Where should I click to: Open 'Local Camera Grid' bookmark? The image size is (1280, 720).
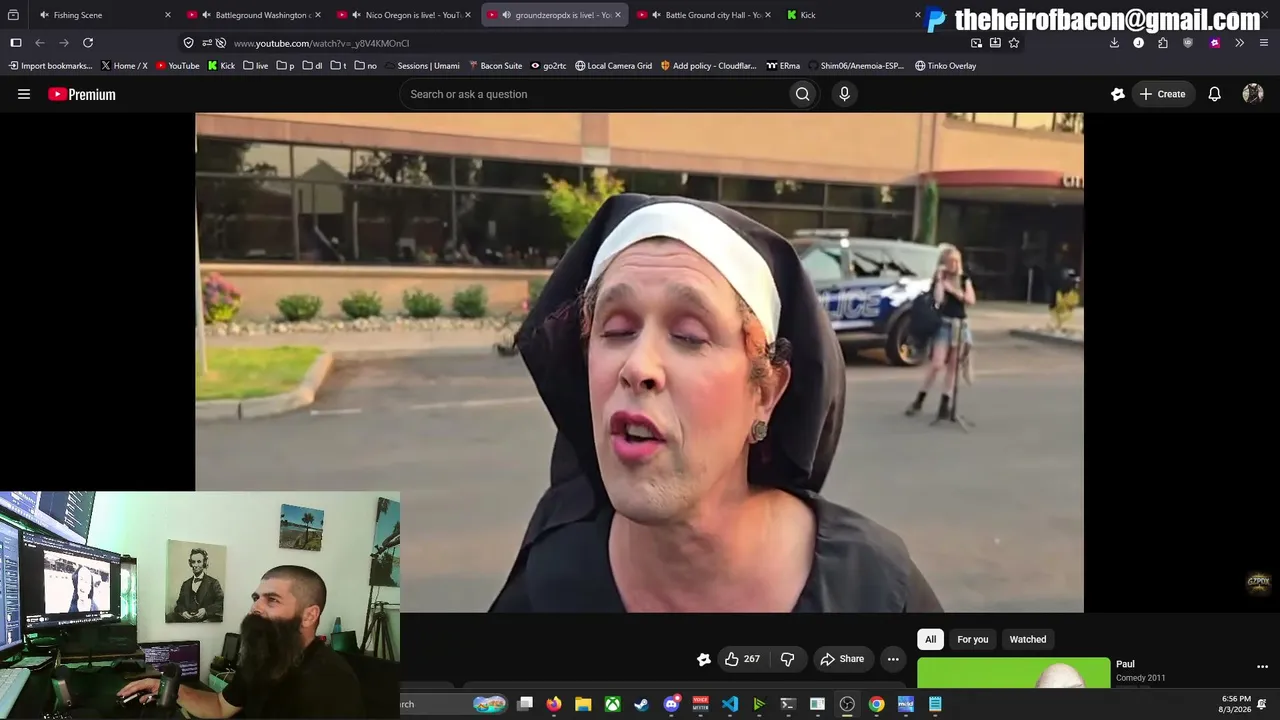613,66
